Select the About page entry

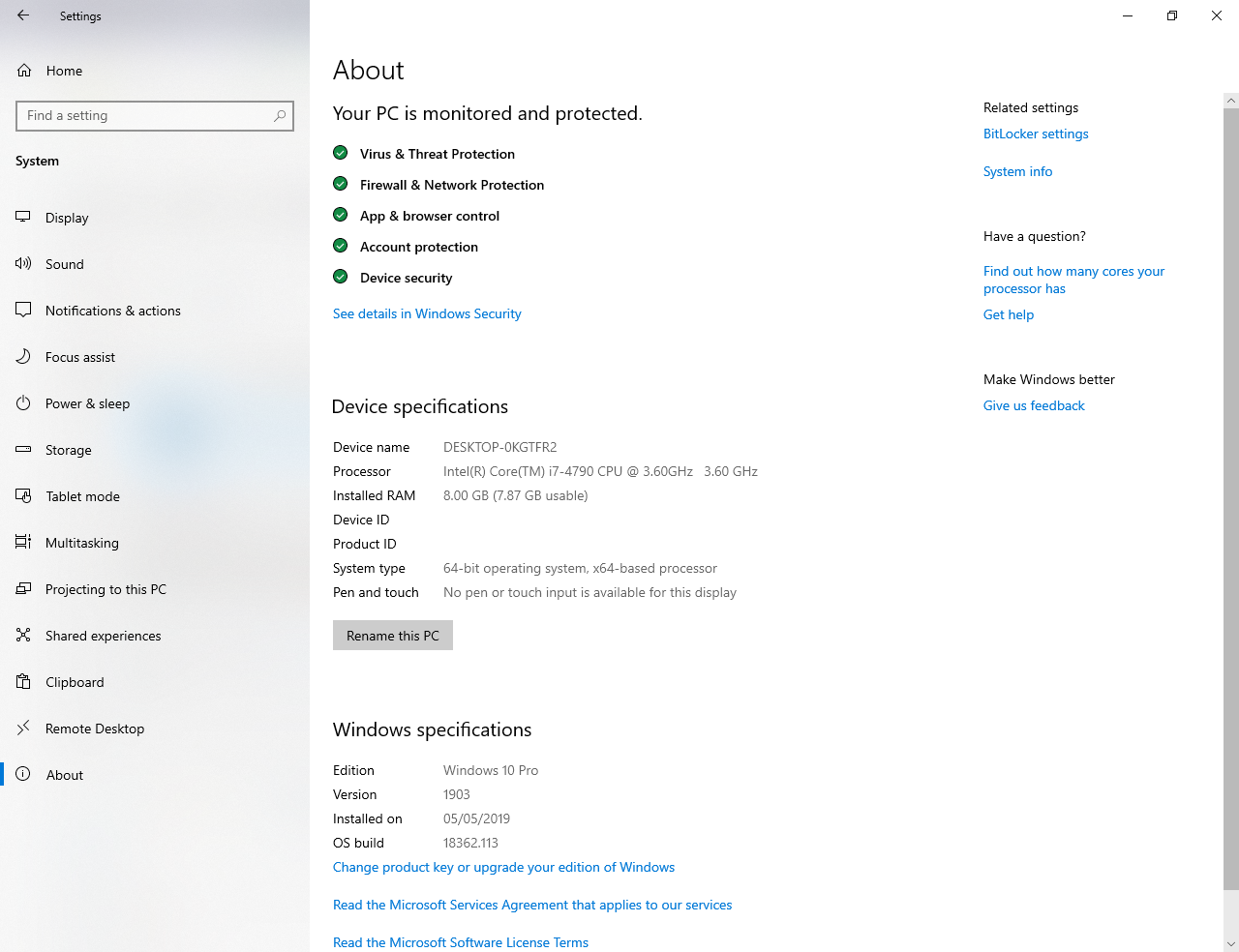tap(155, 775)
